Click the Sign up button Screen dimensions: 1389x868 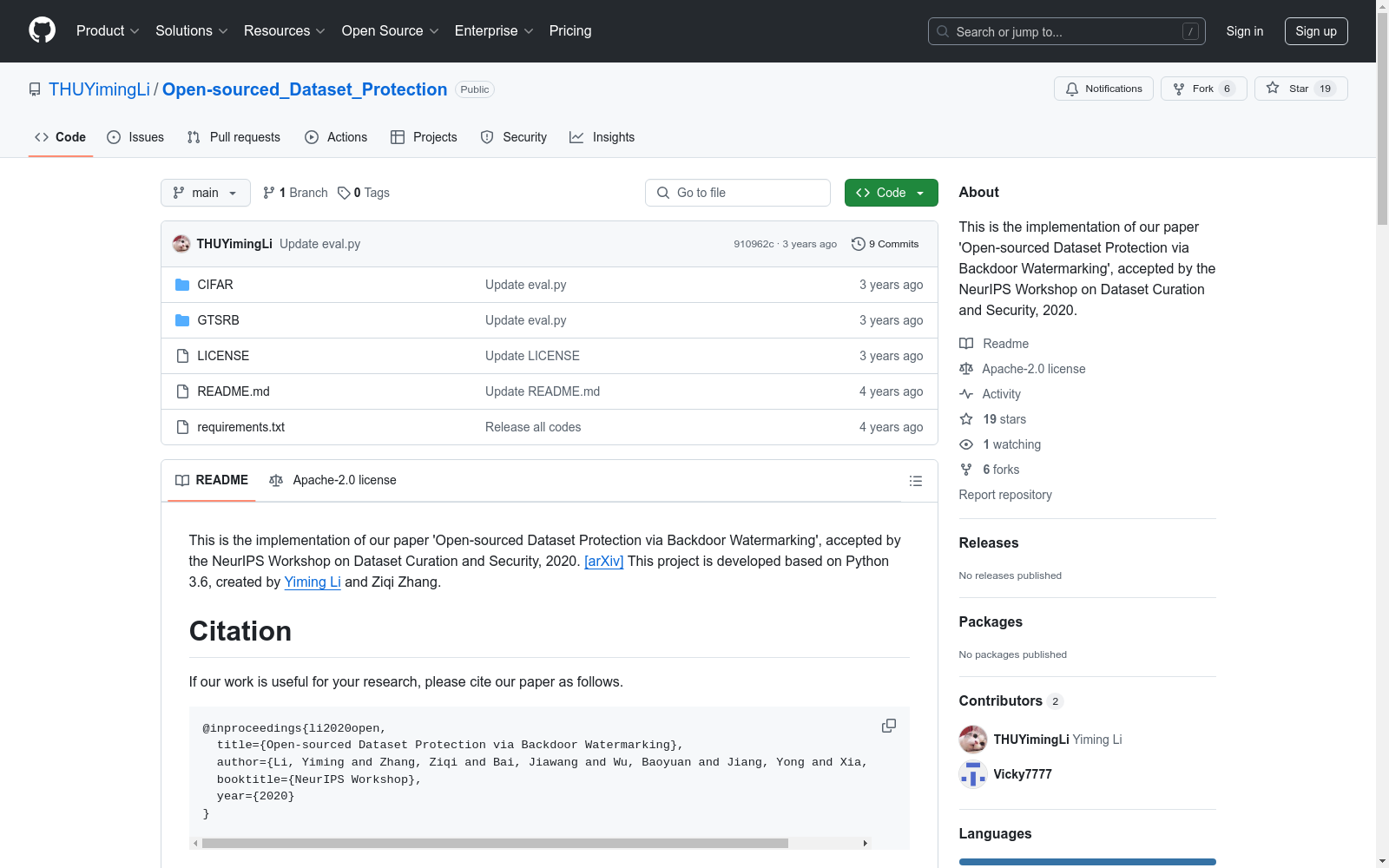pos(1316,31)
